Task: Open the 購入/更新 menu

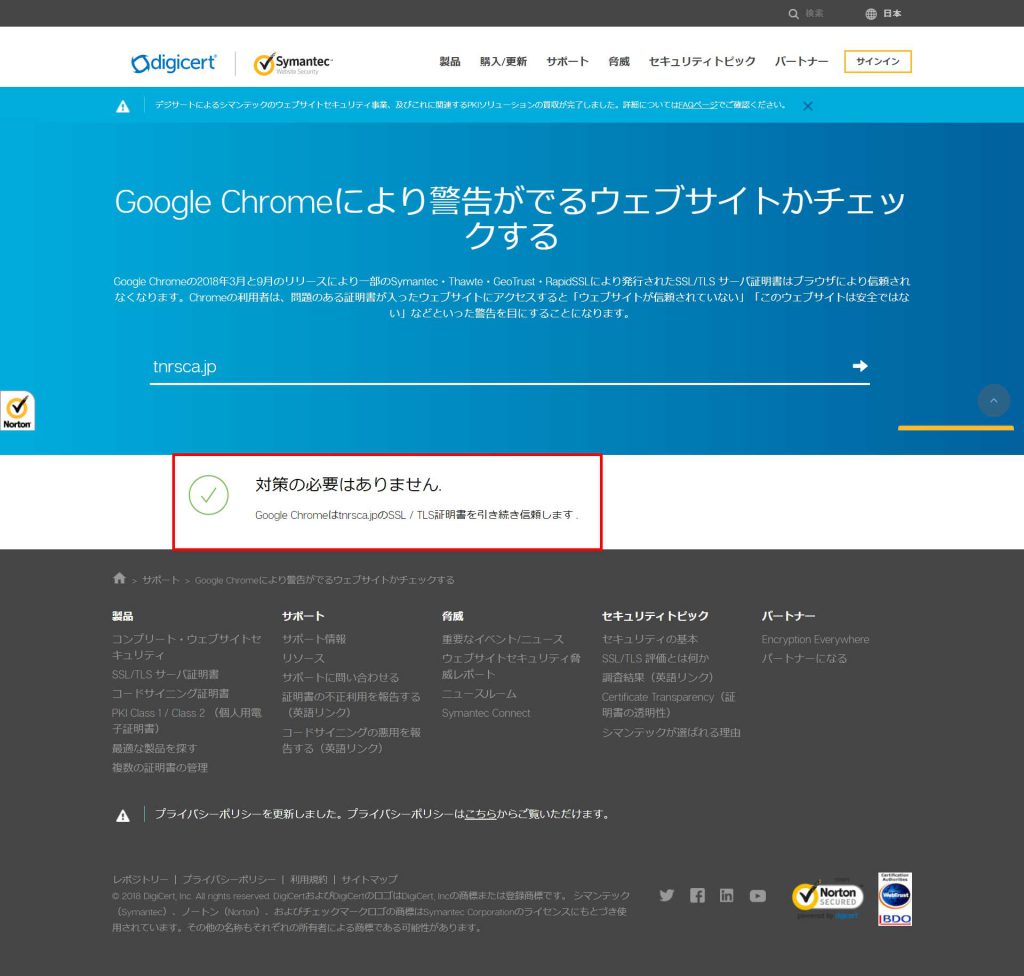Action: 503,61
